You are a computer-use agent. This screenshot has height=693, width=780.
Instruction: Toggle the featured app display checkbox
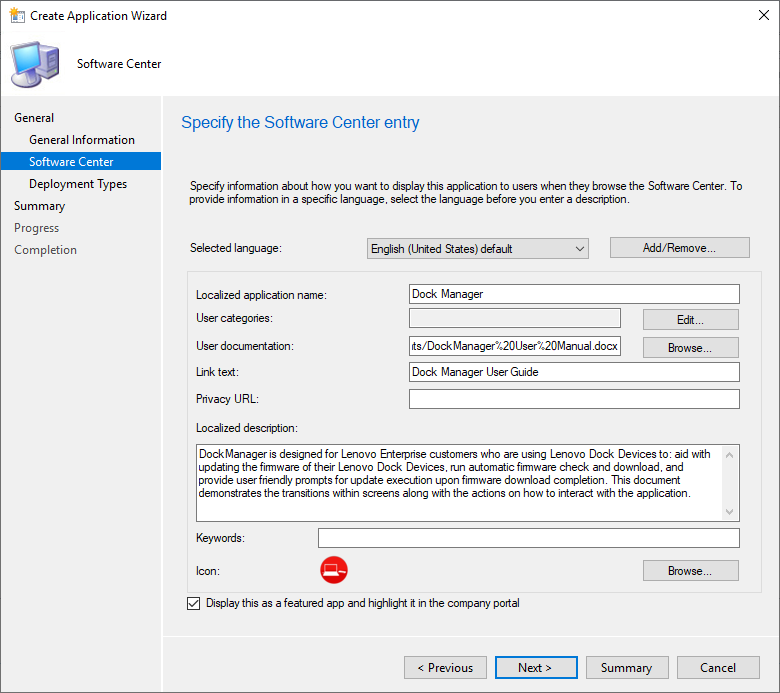tap(194, 603)
